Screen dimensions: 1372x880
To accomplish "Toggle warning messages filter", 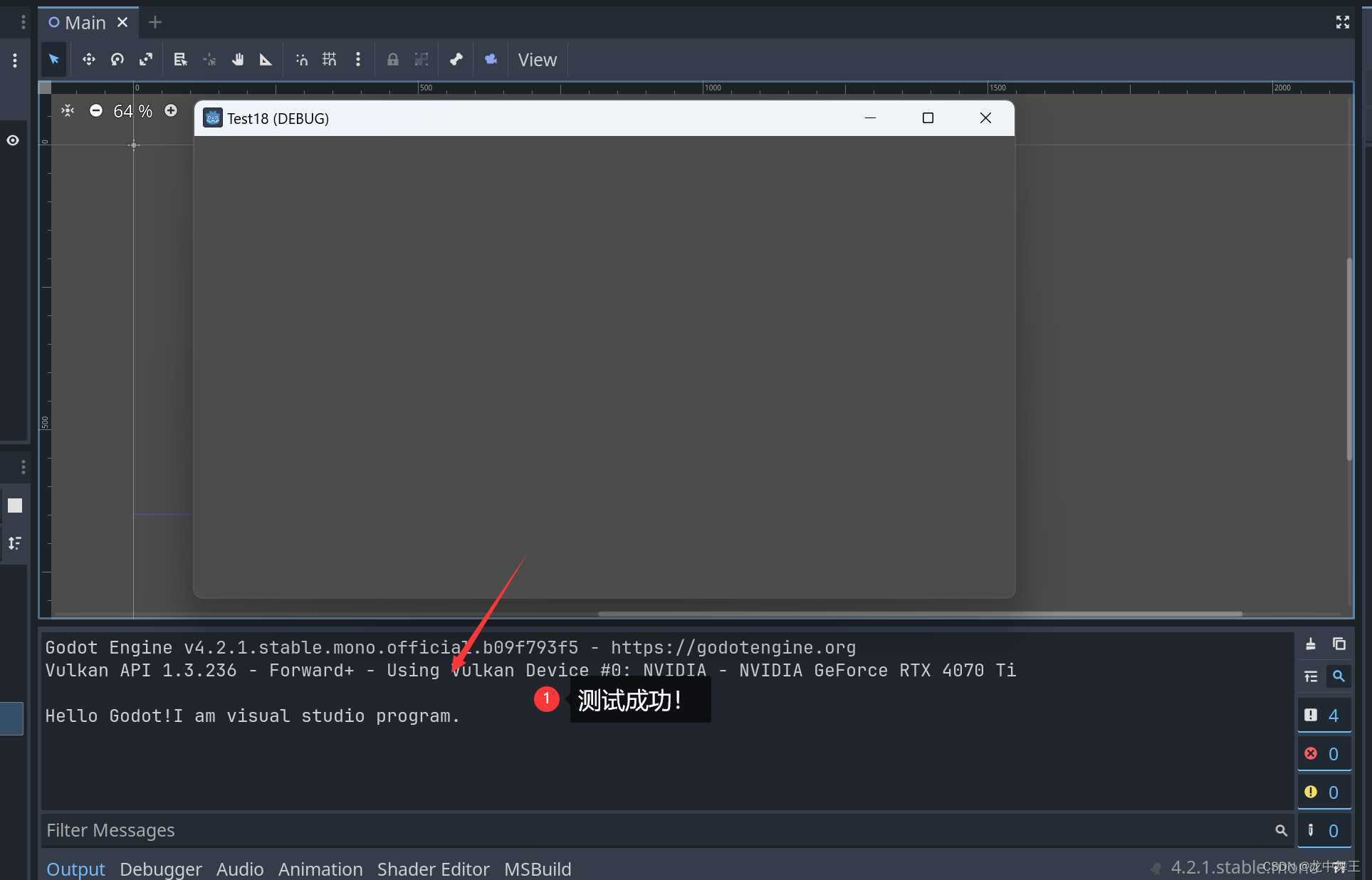I will pos(1324,792).
